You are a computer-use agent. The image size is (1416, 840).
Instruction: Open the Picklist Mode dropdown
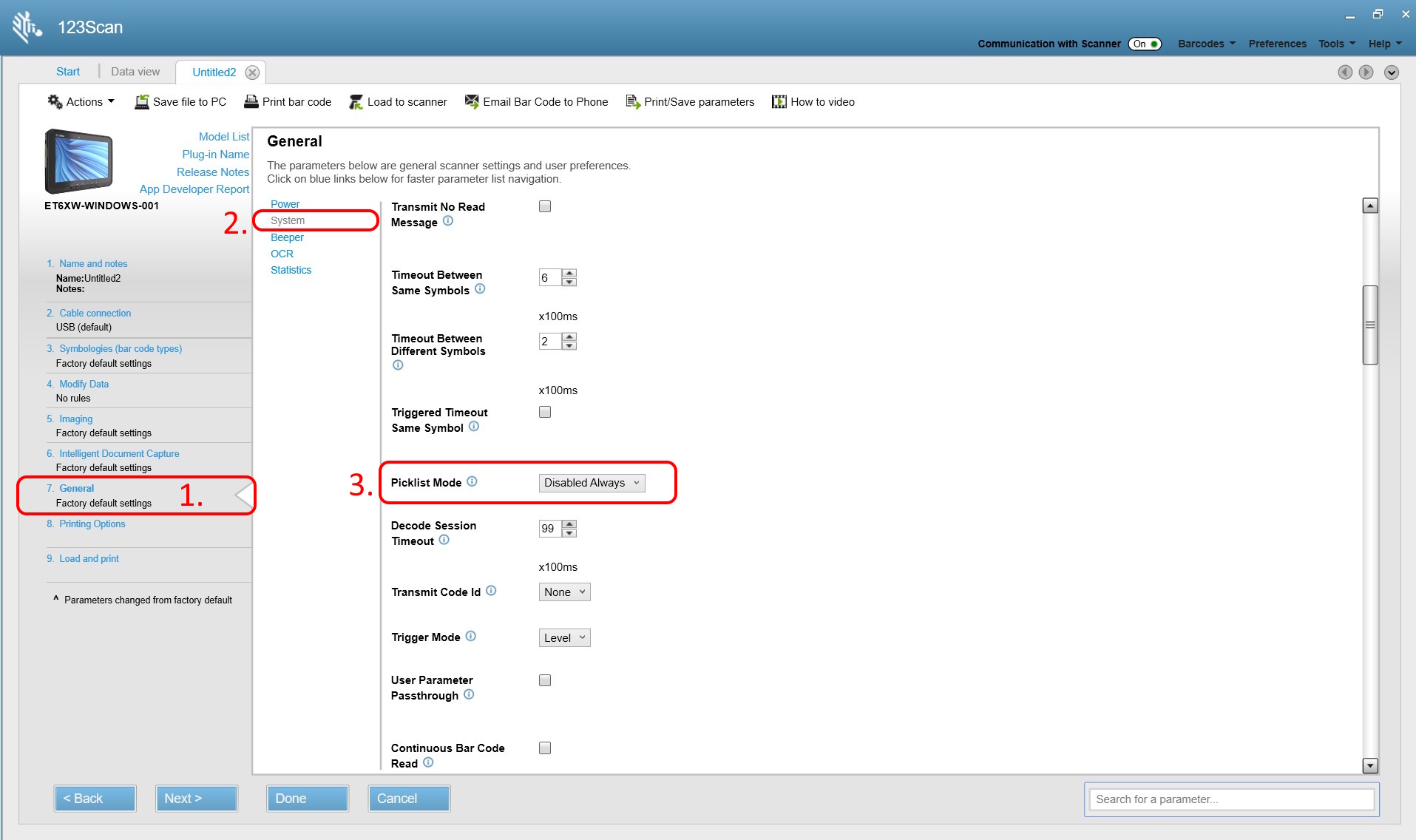coord(592,483)
